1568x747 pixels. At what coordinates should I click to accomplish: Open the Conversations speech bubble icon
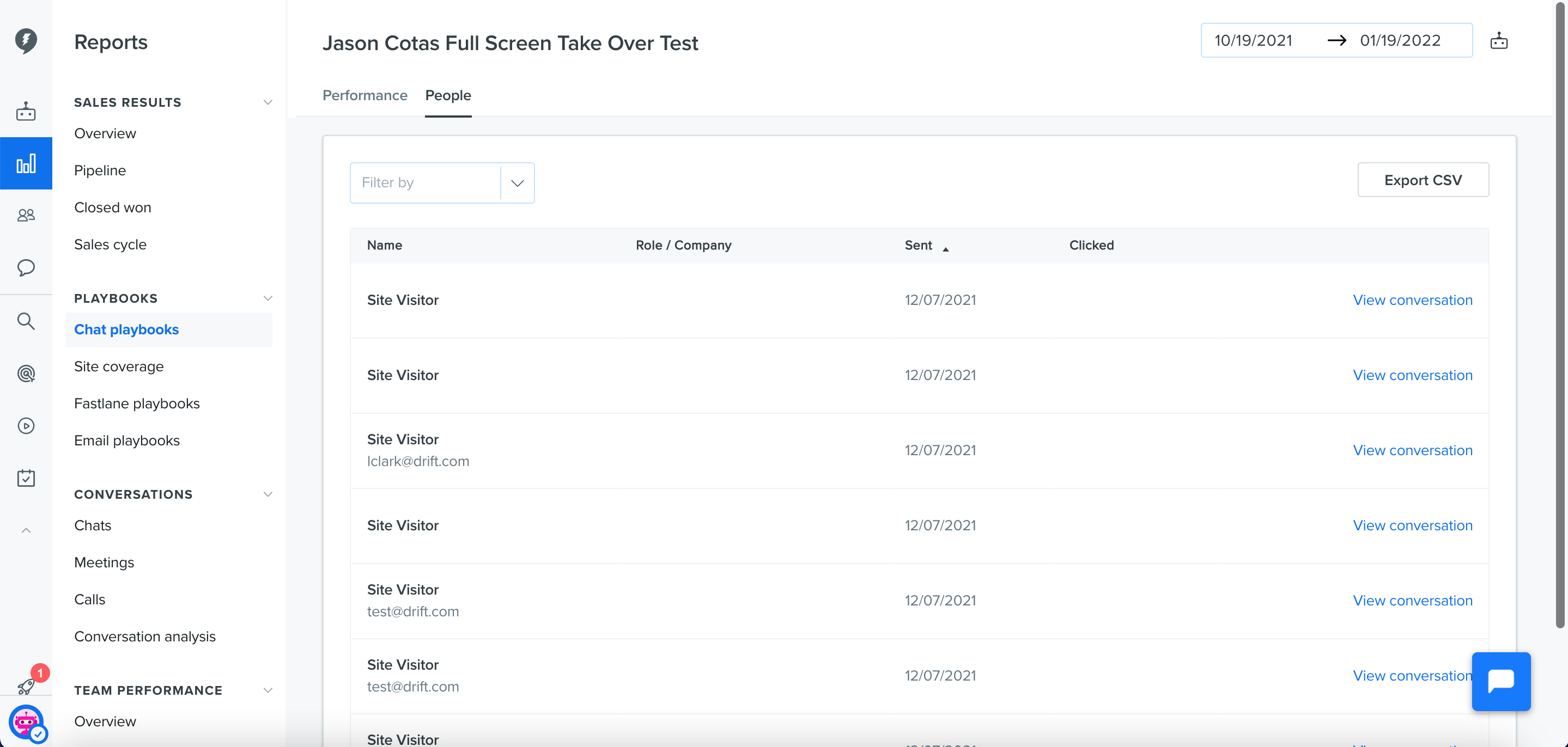pyautogui.click(x=26, y=268)
